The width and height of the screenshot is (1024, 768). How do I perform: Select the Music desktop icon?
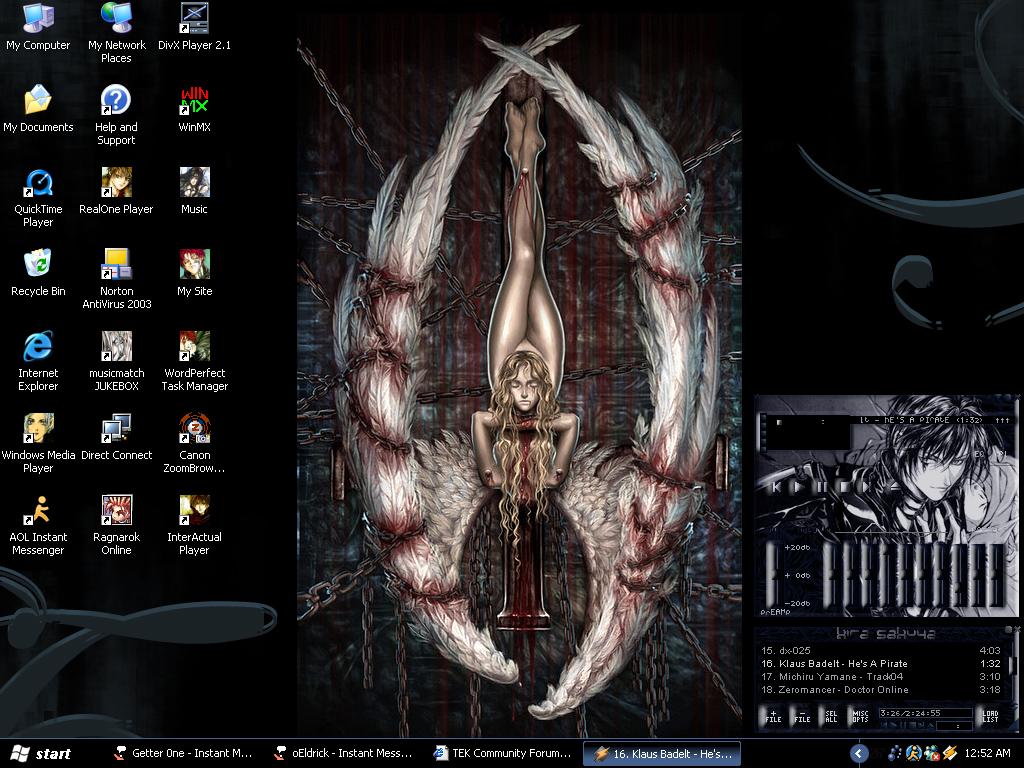(194, 191)
